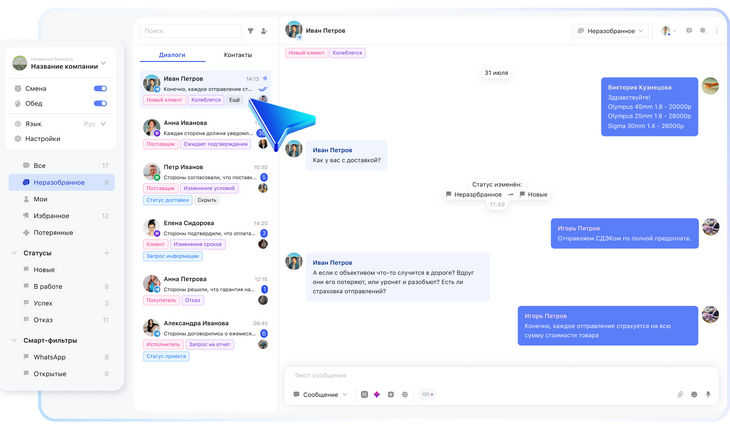Viewport: 730px width, 430px height.
Task: Open the Неразобранное status dropdown in header
Action: tap(610, 31)
